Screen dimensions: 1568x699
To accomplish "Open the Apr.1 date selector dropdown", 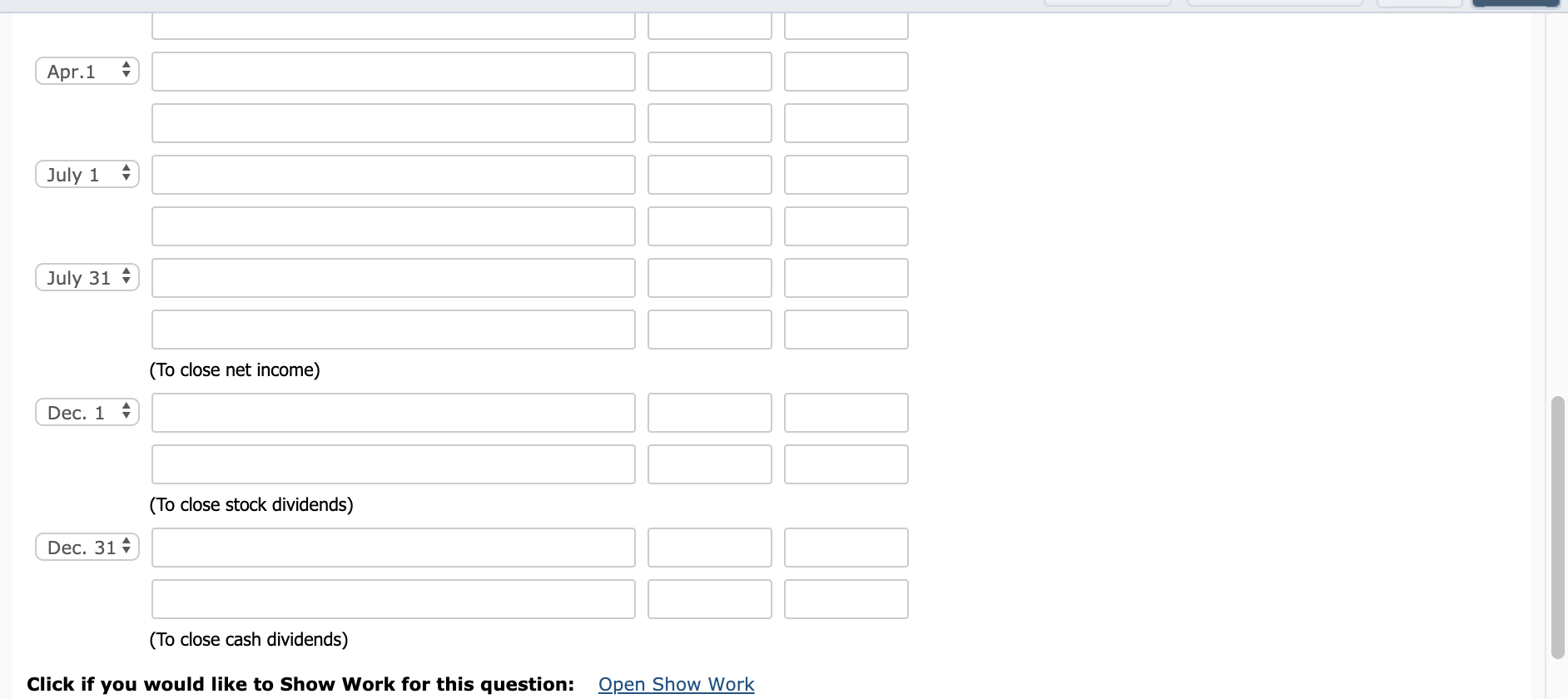I will [x=87, y=71].
